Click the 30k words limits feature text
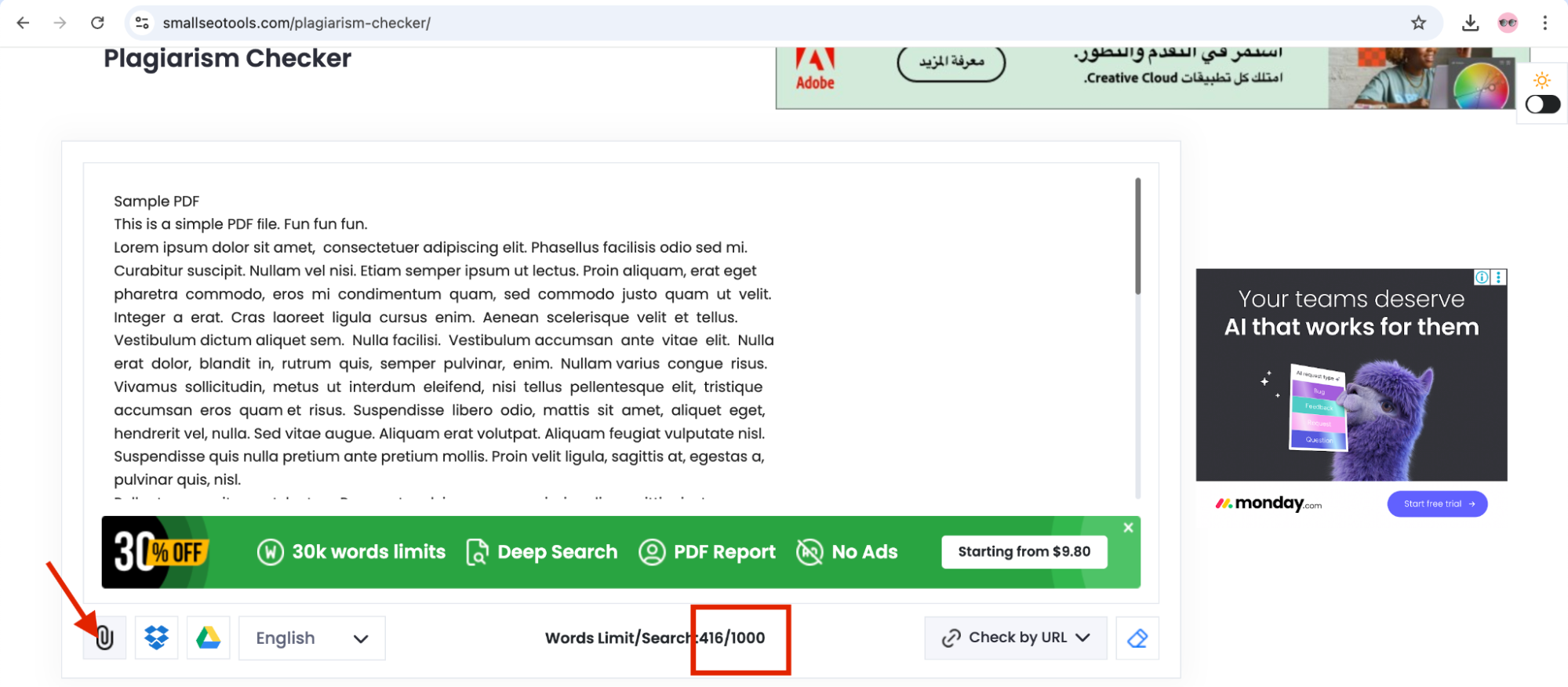The height and width of the screenshot is (687, 1568). pos(369,552)
